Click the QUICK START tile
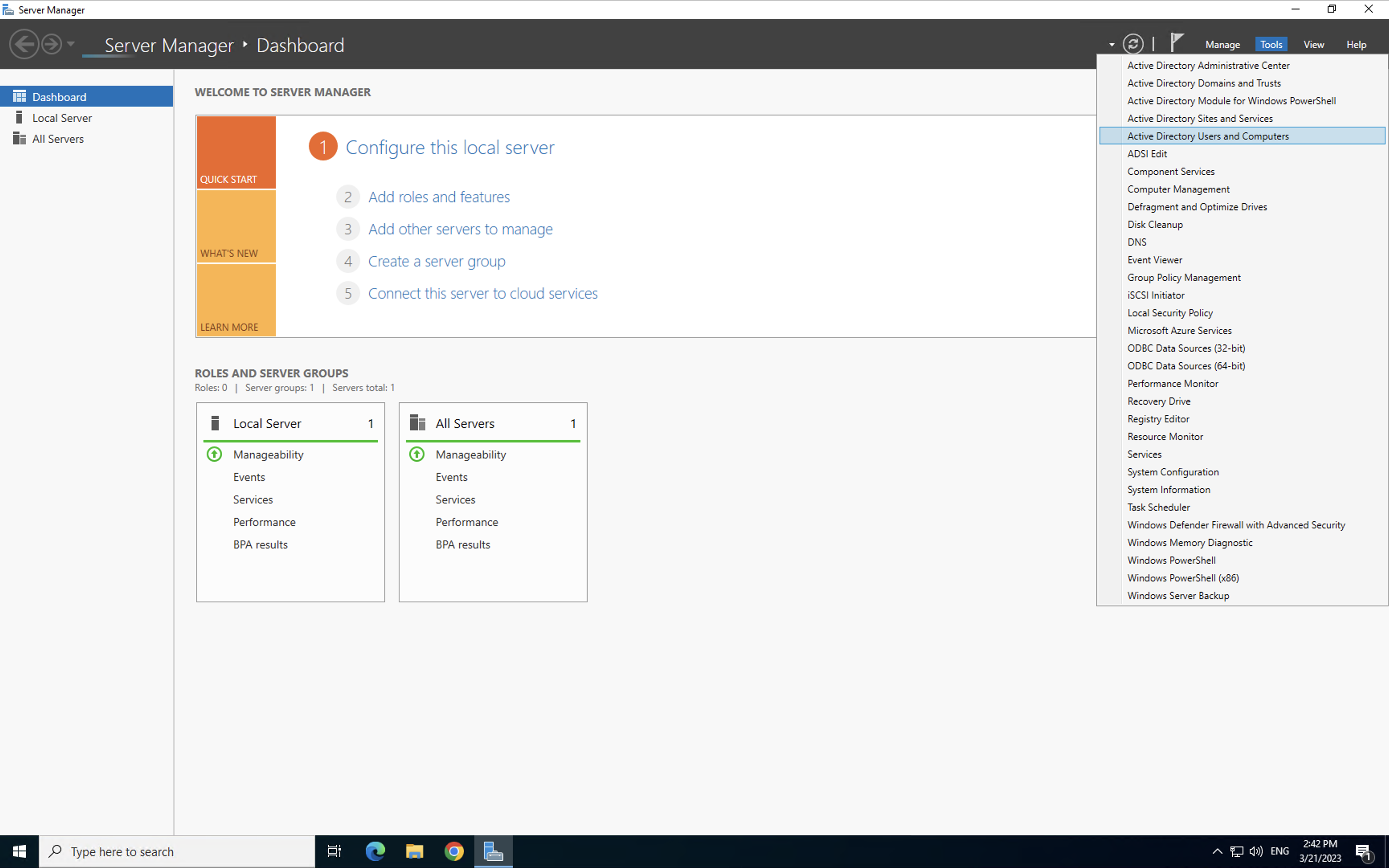This screenshot has width=1389, height=868. click(236, 152)
